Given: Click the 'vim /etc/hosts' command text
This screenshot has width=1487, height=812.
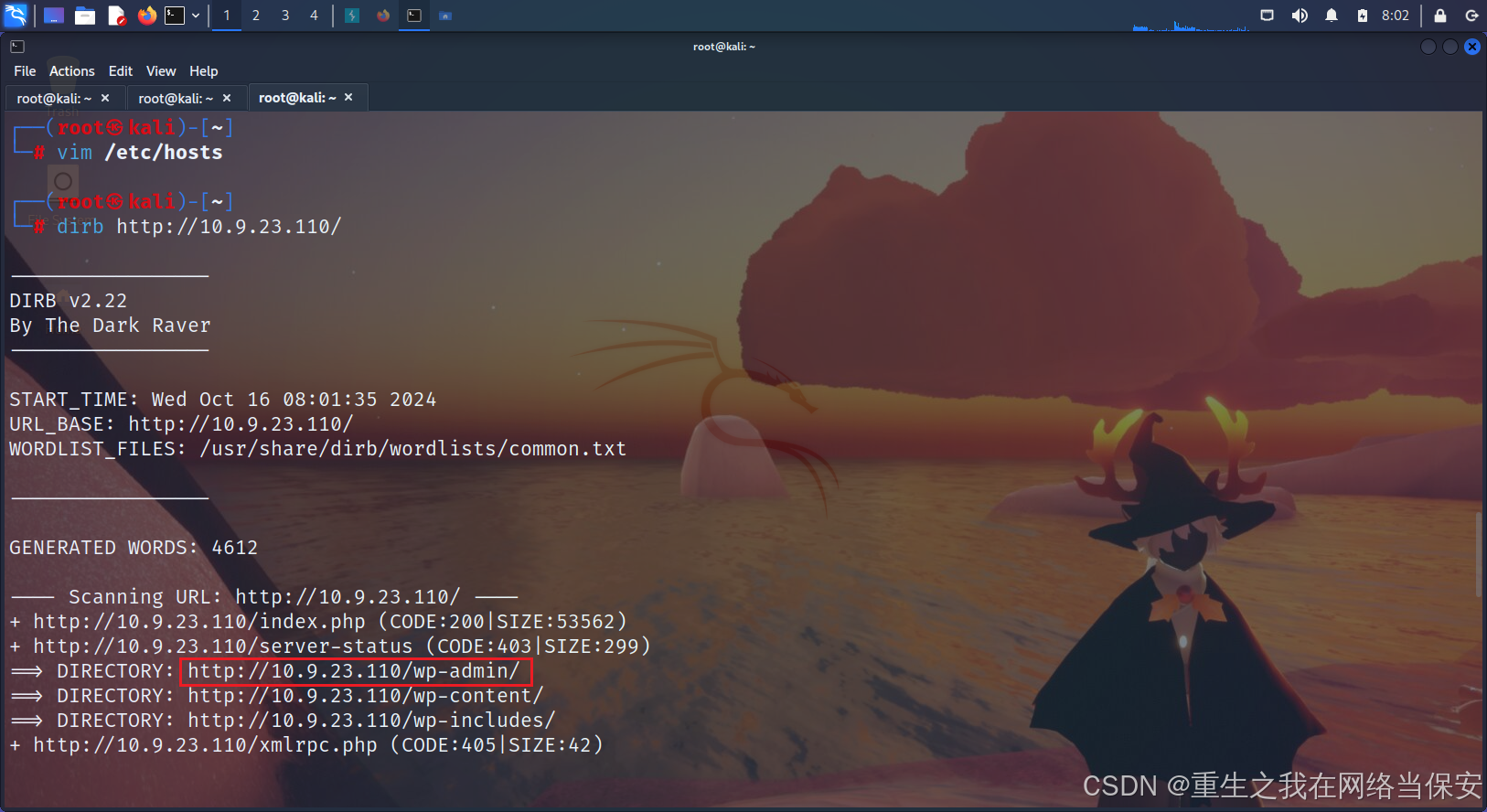Looking at the screenshot, I should click(x=140, y=153).
